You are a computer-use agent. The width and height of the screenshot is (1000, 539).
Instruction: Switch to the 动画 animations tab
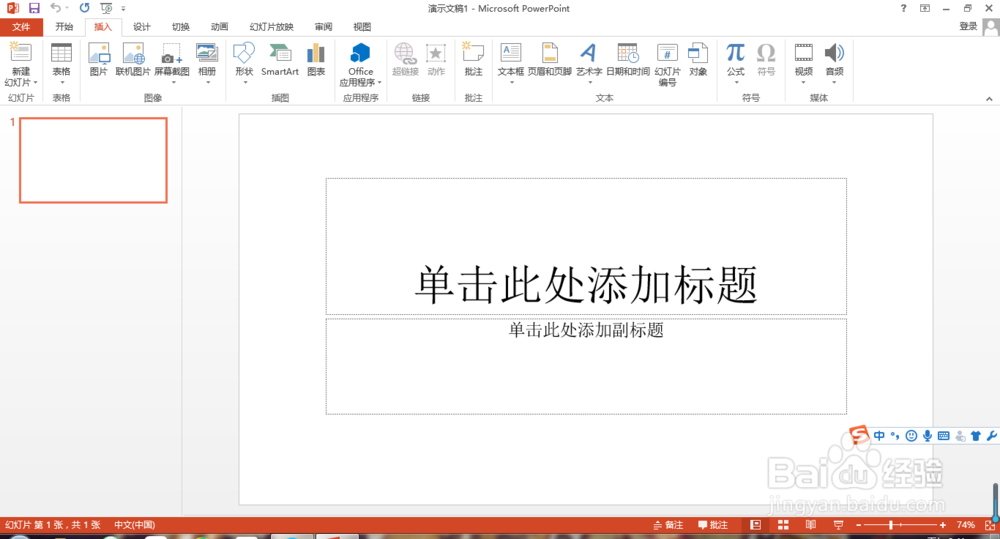coord(219,27)
